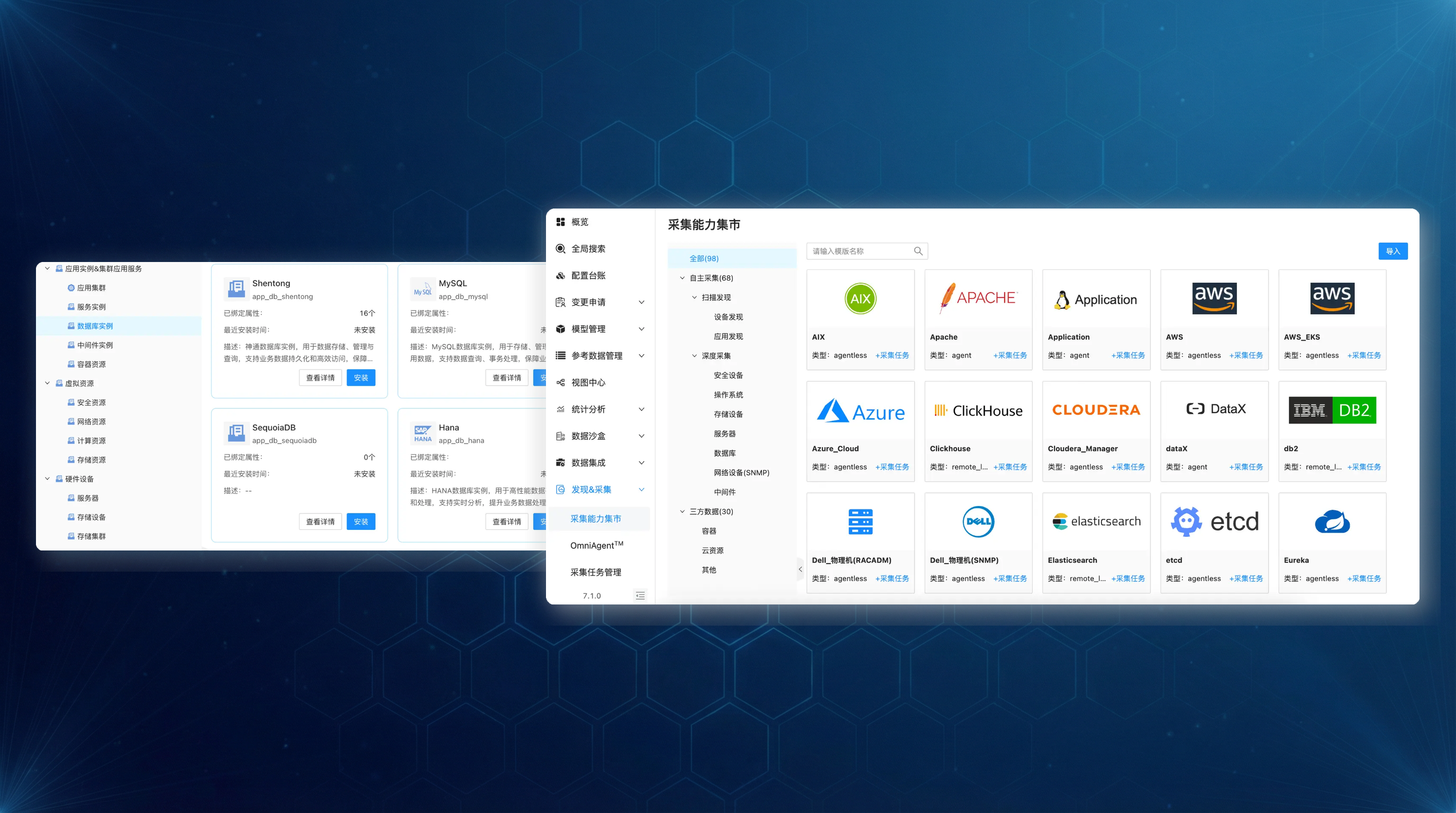This screenshot has height=813, width=1456.
Task: Click the sidebar collapse icon beside version 7.1.0
Action: pyautogui.click(x=640, y=595)
